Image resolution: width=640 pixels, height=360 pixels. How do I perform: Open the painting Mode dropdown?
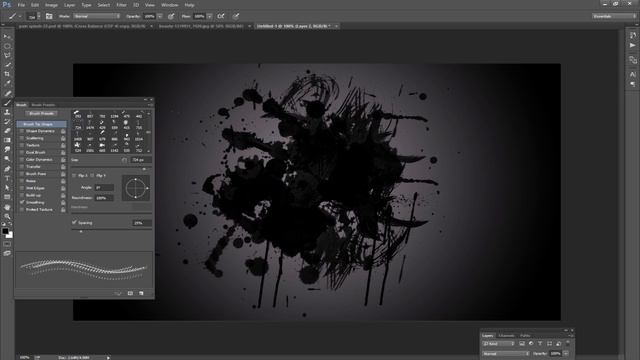tap(97, 16)
